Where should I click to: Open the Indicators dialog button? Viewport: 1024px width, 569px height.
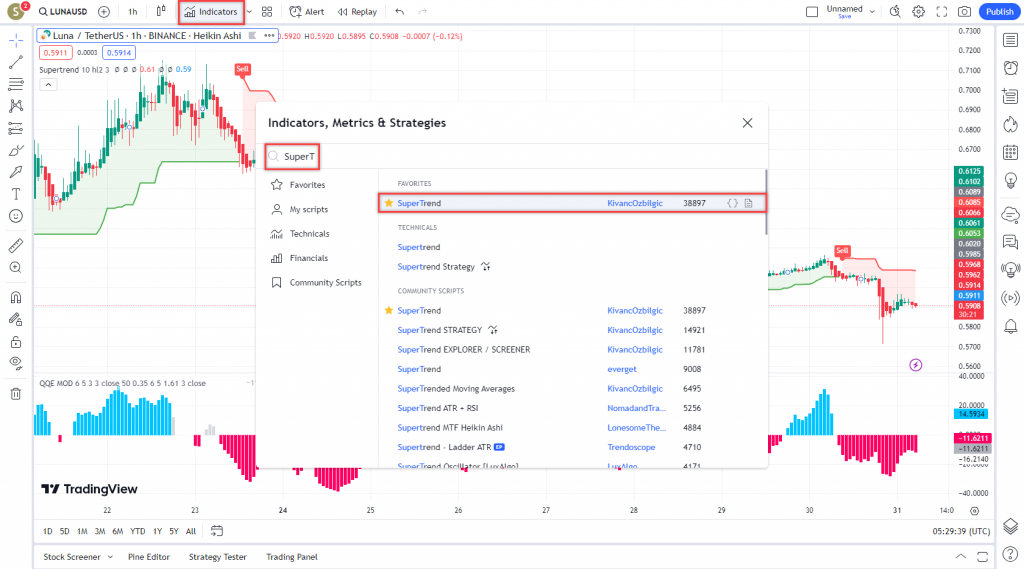(x=211, y=12)
